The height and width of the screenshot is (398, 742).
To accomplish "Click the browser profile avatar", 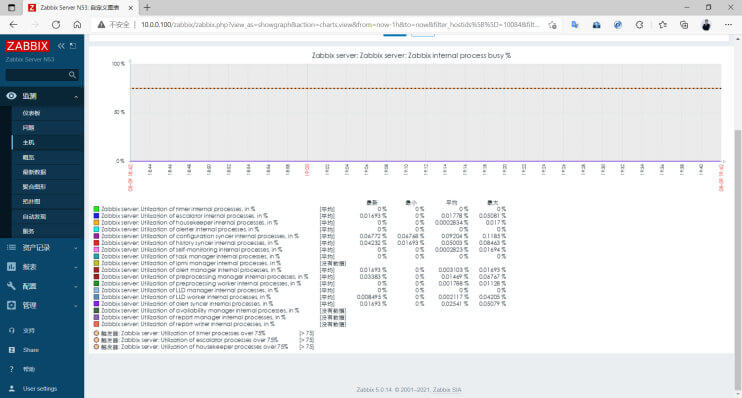I will [706, 25].
